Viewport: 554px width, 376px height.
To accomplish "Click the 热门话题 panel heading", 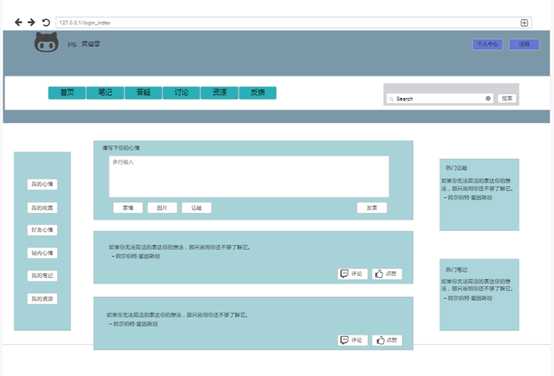I will click(456, 168).
